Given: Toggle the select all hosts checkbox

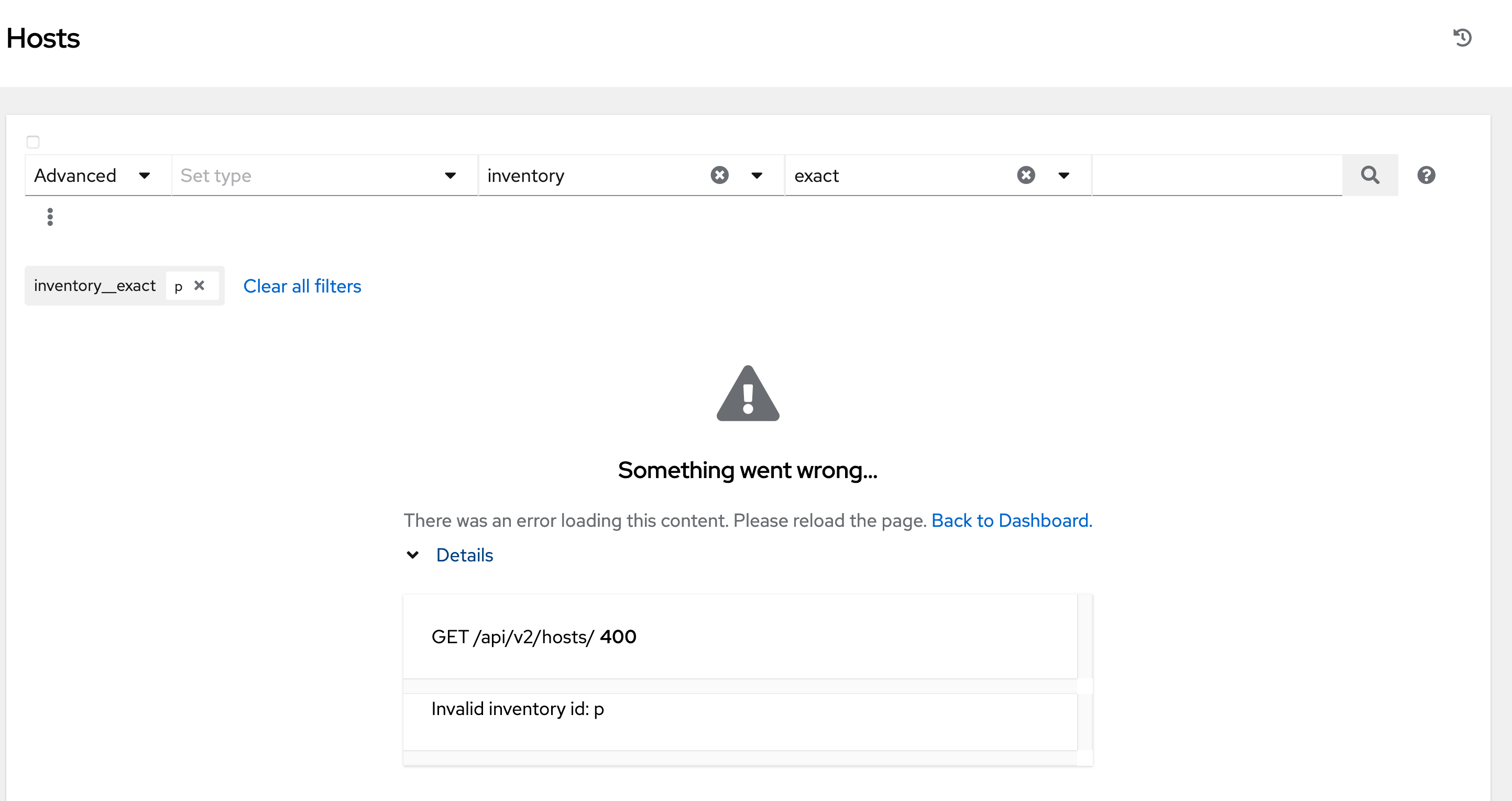Looking at the screenshot, I should [33, 142].
